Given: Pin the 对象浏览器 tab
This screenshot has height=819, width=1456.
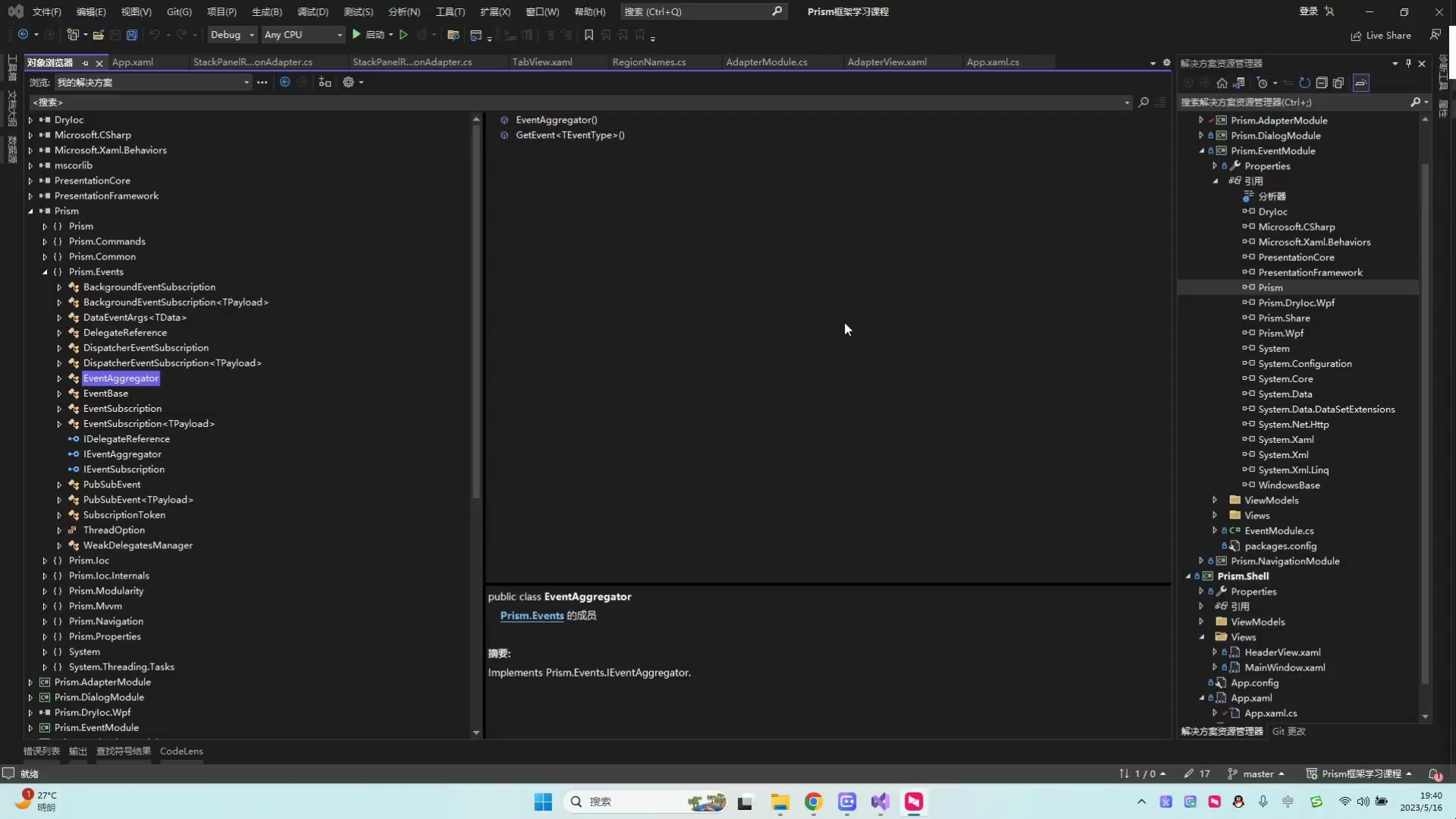Looking at the screenshot, I should [86, 64].
